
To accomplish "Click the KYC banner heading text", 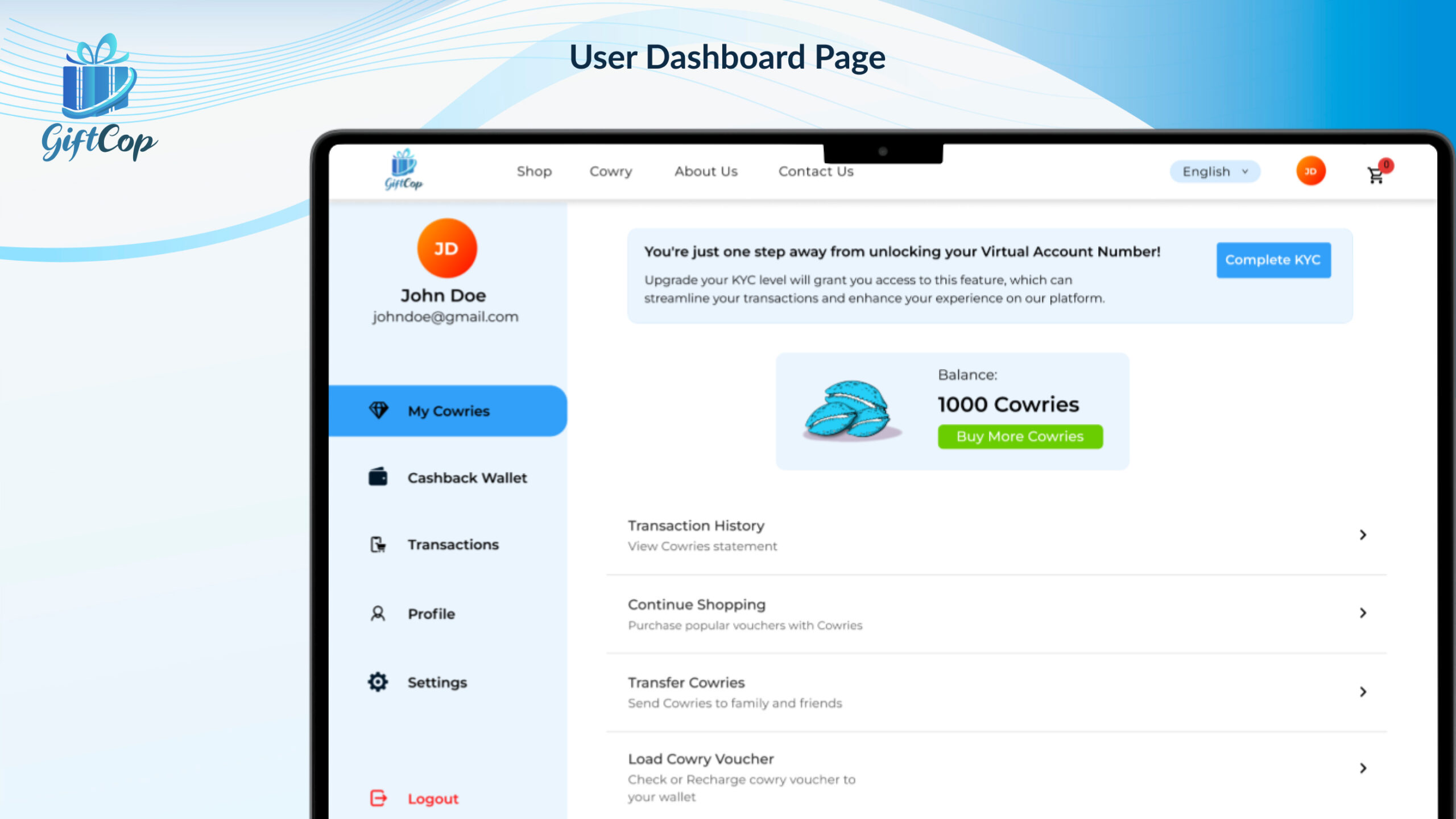I will tap(902, 251).
